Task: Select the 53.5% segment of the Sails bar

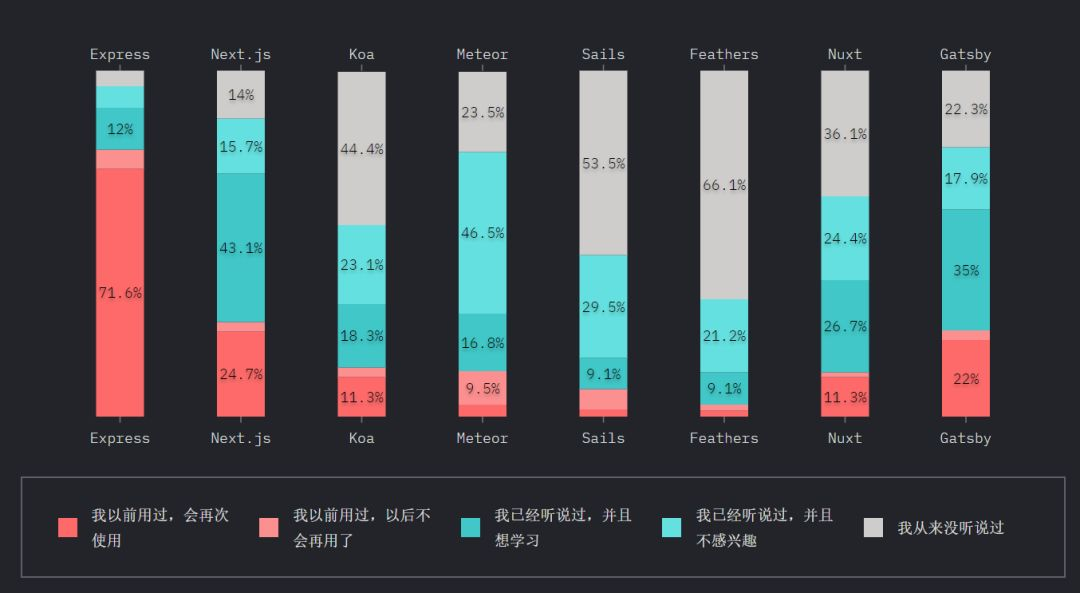Action: [x=603, y=164]
